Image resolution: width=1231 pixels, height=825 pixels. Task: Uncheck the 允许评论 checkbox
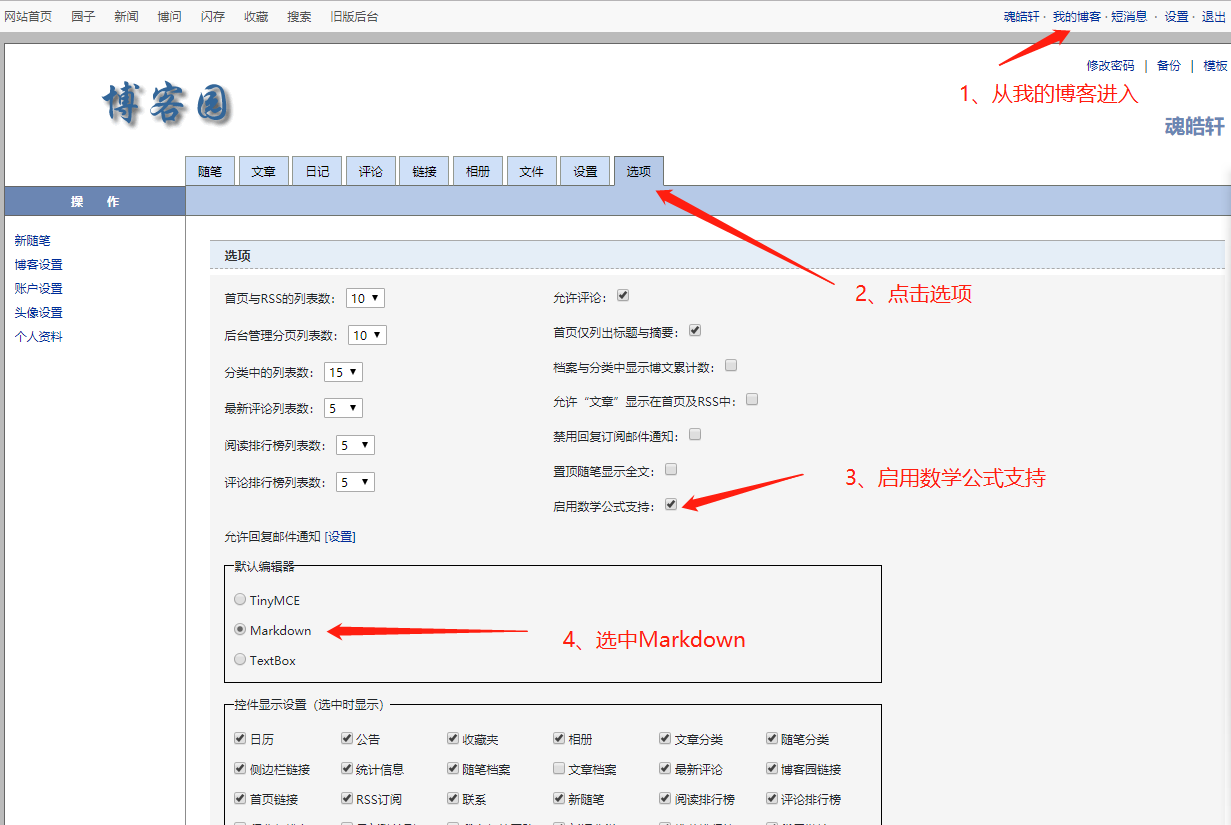(x=623, y=296)
